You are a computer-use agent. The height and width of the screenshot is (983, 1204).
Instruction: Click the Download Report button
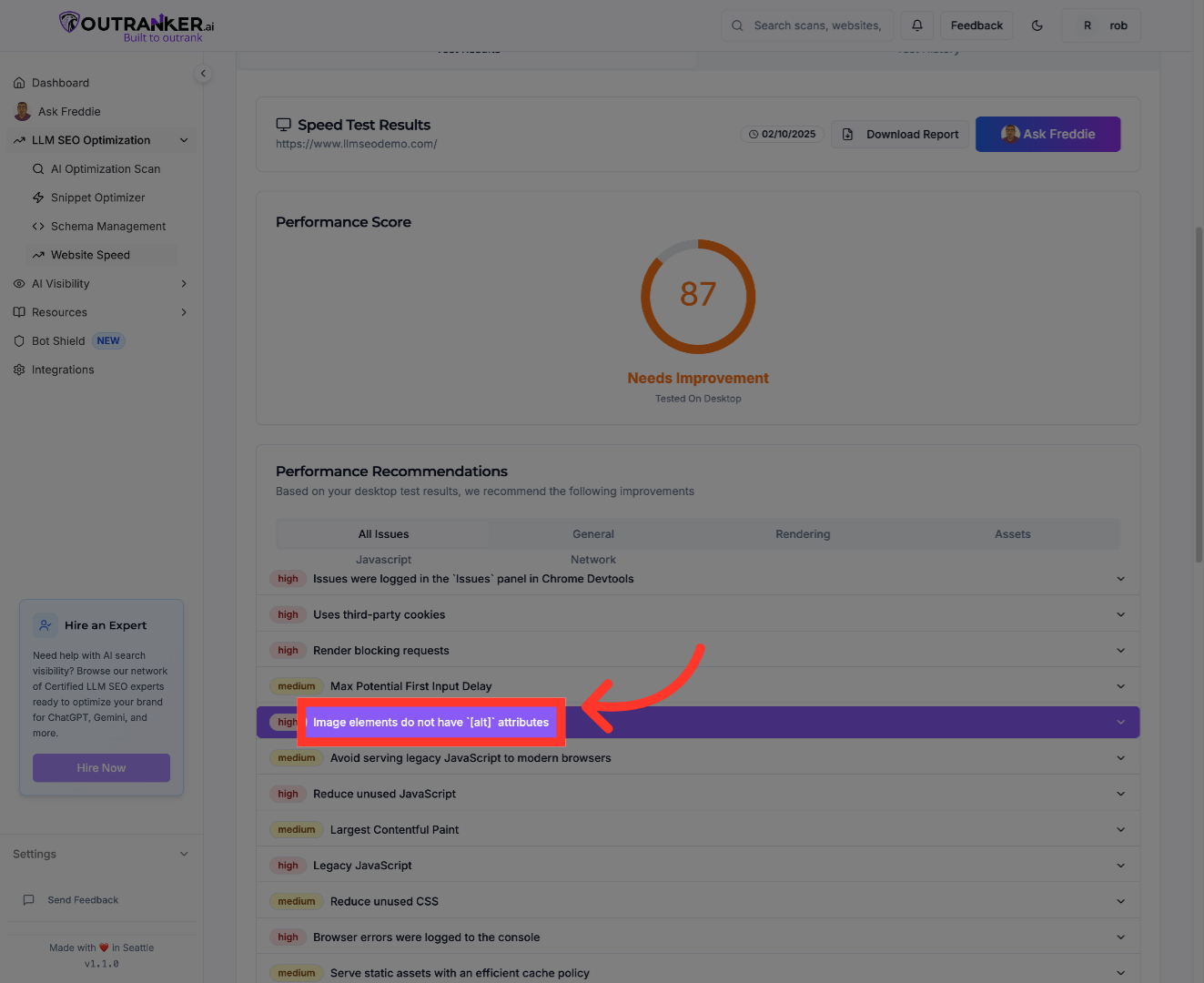(x=900, y=135)
